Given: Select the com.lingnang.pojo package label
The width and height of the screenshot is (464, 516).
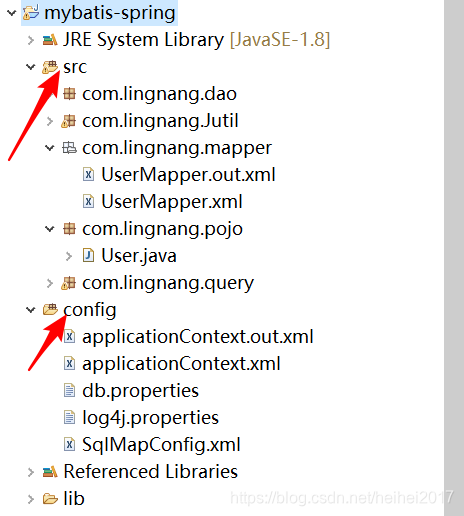Looking at the screenshot, I should tap(162, 229).
